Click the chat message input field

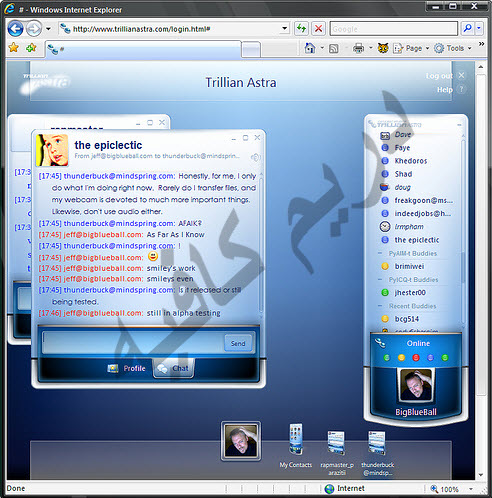tap(133, 342)
